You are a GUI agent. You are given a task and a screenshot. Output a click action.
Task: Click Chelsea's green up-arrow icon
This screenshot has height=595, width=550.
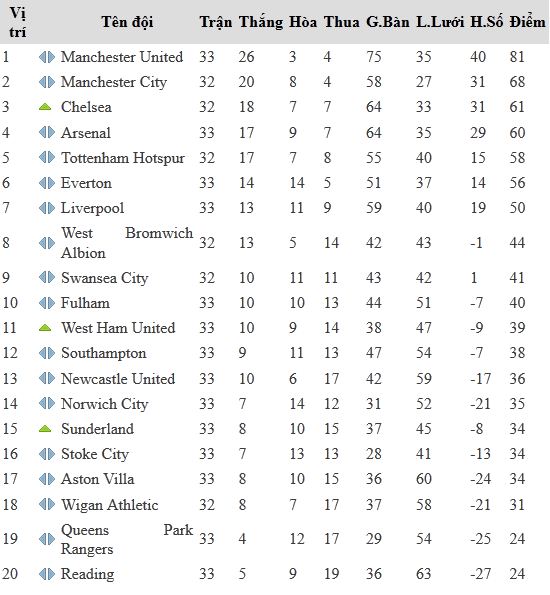[x=45, y=107]
